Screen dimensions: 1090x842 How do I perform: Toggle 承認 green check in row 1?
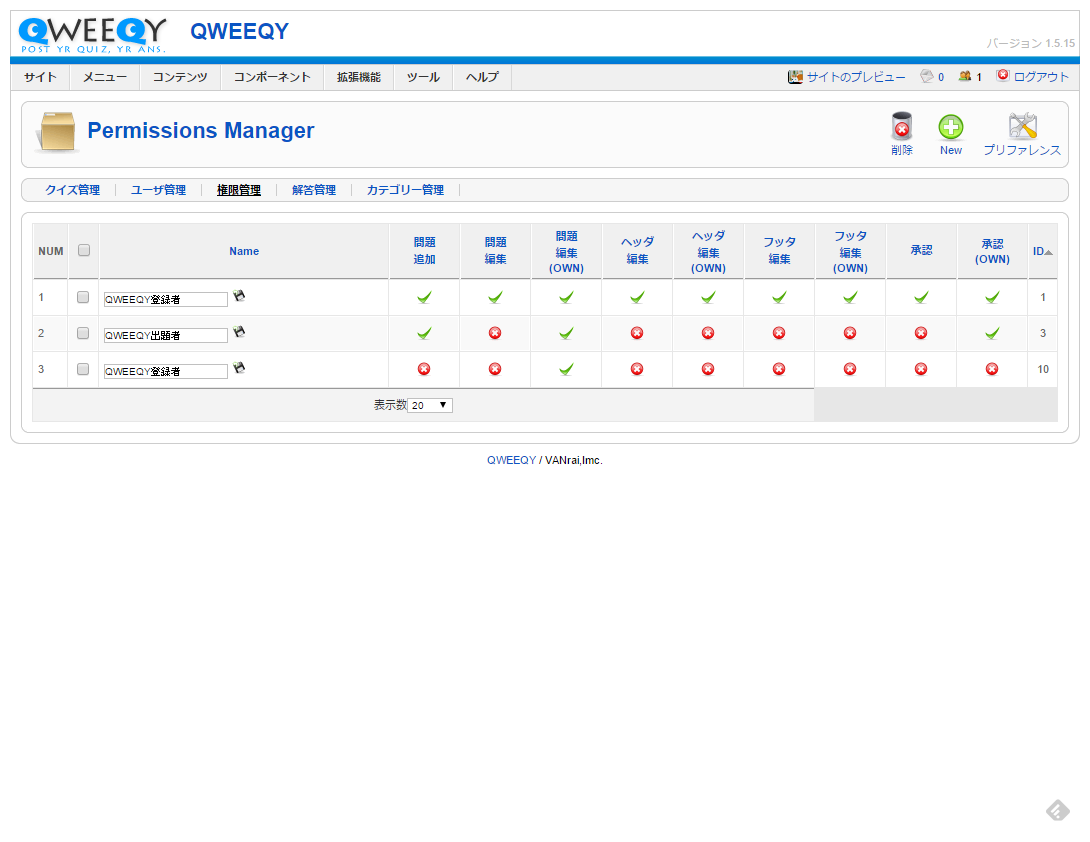(x=921, y=297)
